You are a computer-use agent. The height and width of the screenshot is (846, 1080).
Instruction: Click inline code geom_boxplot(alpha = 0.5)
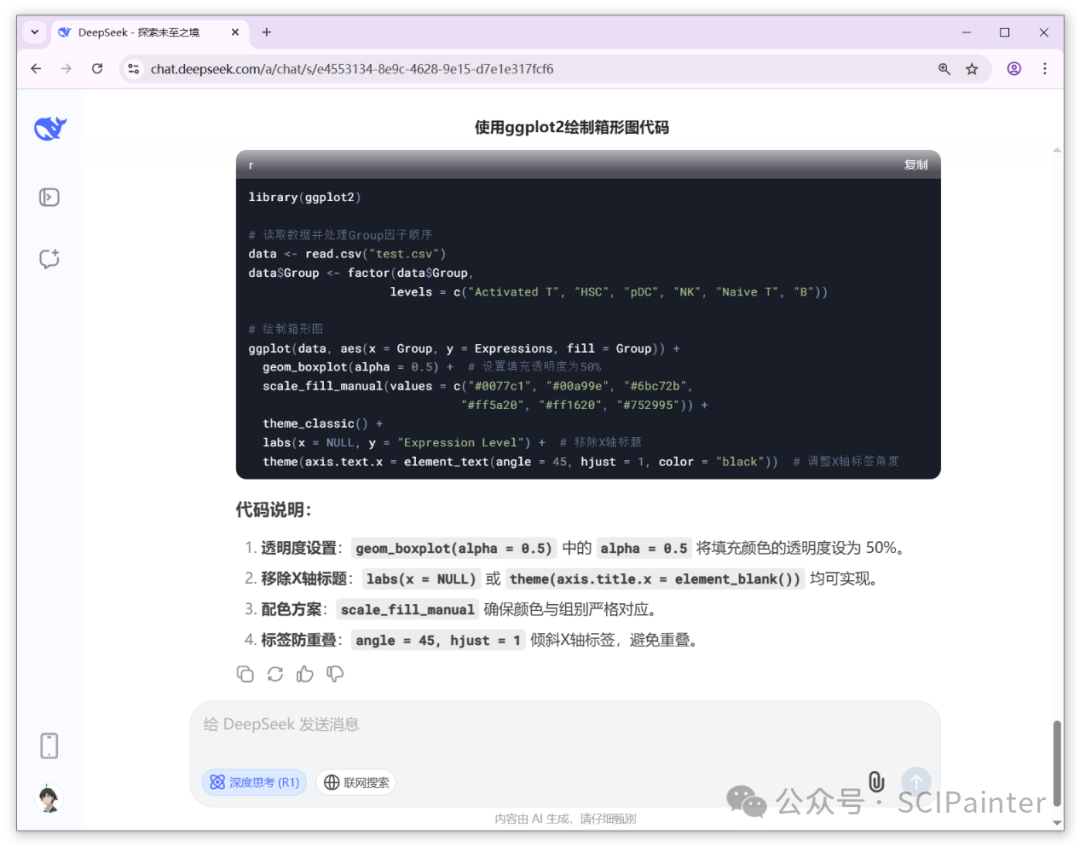tap(454, 548)
